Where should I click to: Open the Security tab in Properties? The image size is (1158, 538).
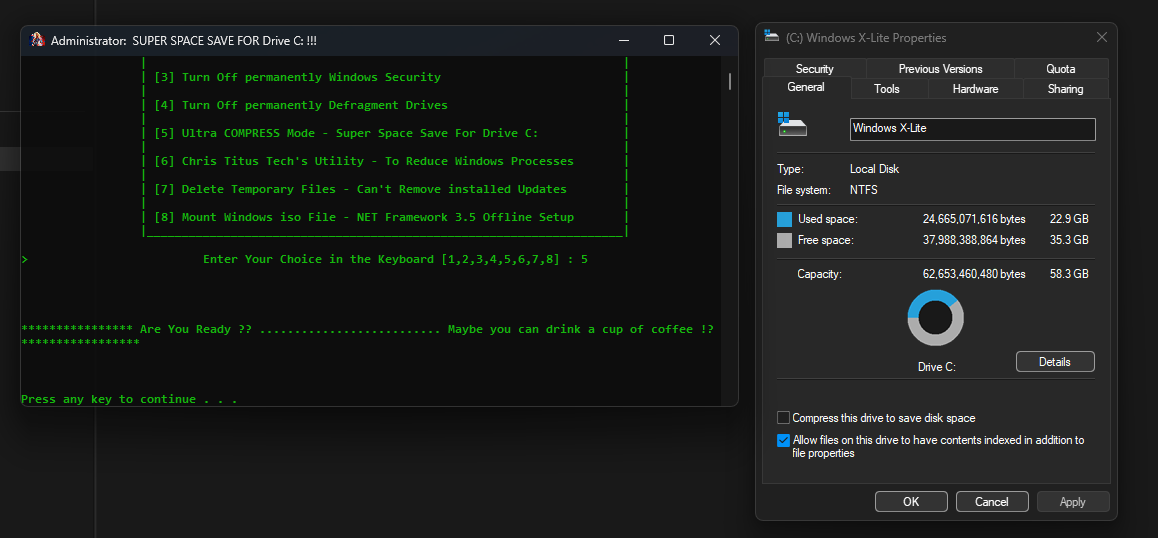815,69
